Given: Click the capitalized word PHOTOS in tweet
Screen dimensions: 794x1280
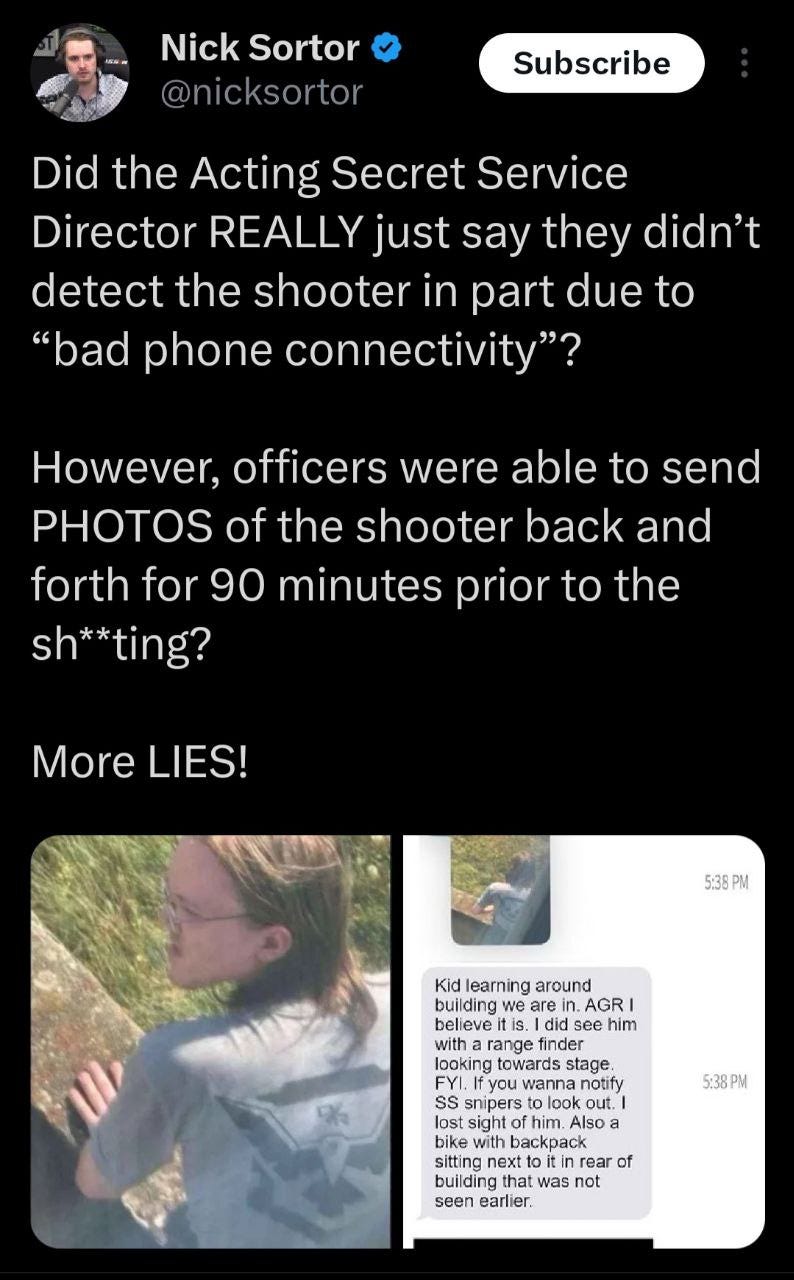Looking at the screenshot, I should coord(121,526).
